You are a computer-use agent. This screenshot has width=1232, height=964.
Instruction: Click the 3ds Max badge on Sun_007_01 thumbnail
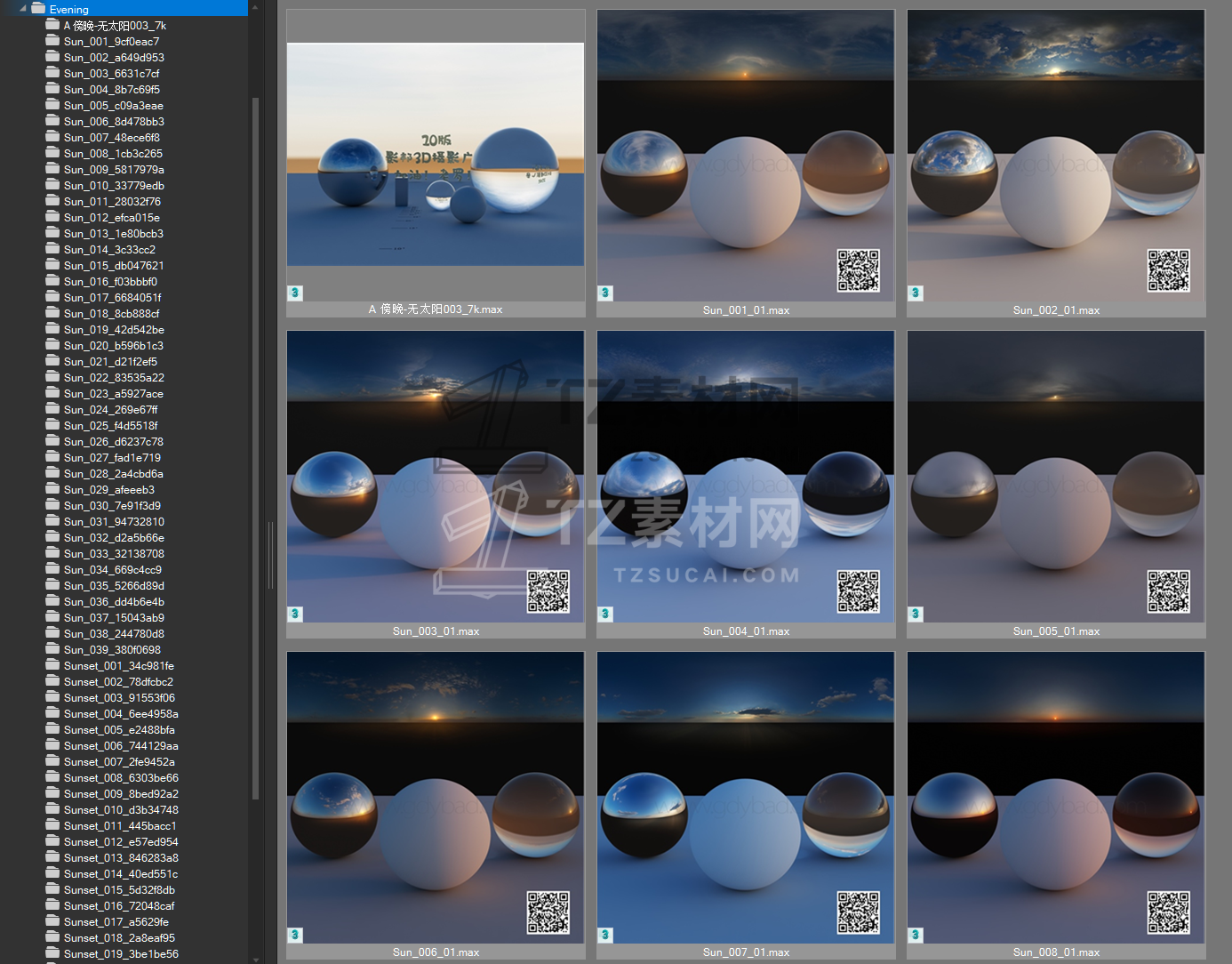click(605, 935)
